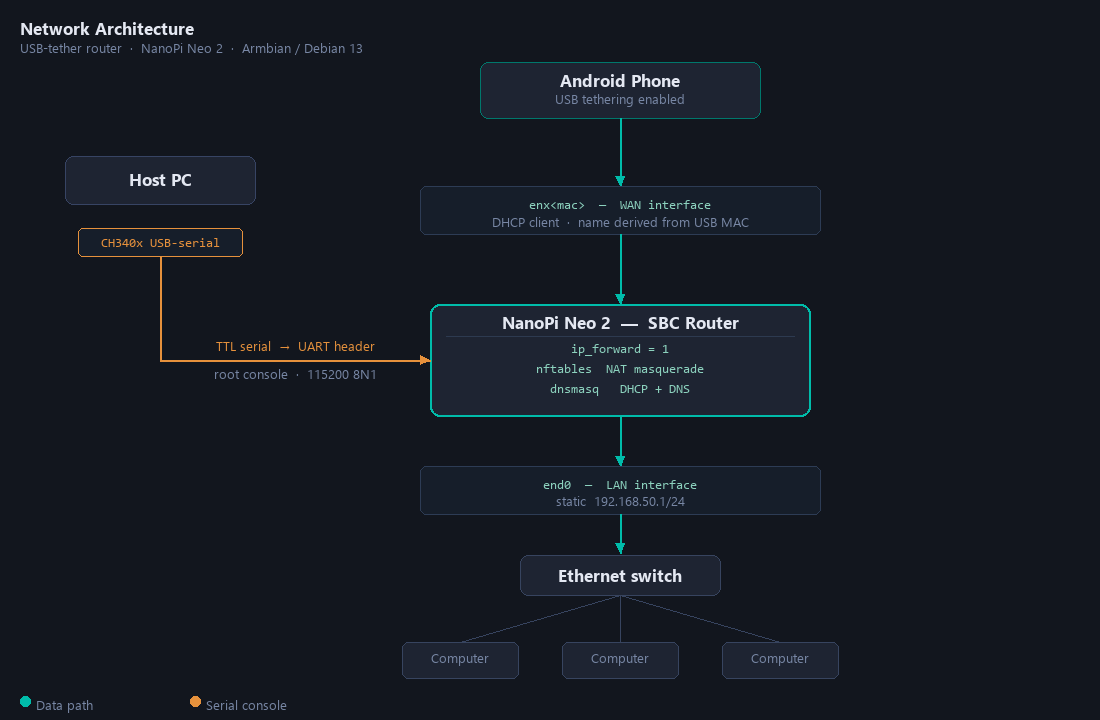Click the orange Serial console legend dot
Screen dimensions: 1100x720
pos(196,702)
